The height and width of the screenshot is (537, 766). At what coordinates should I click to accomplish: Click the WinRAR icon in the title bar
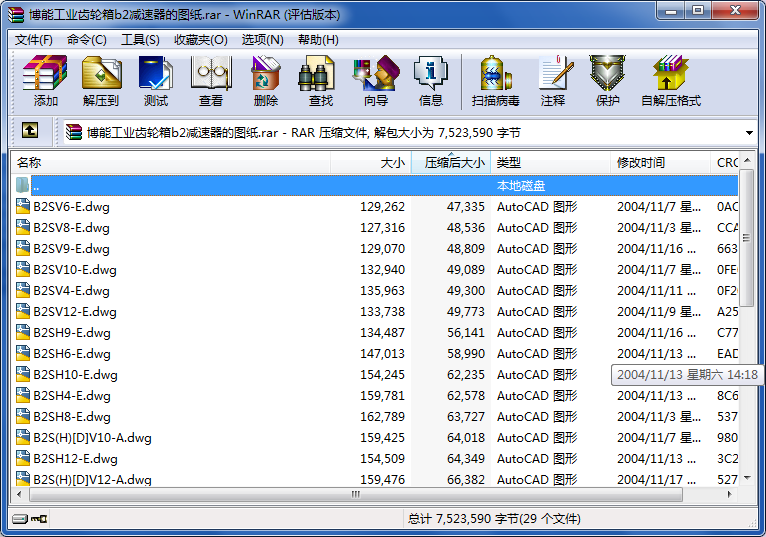[x=16, y=15]
